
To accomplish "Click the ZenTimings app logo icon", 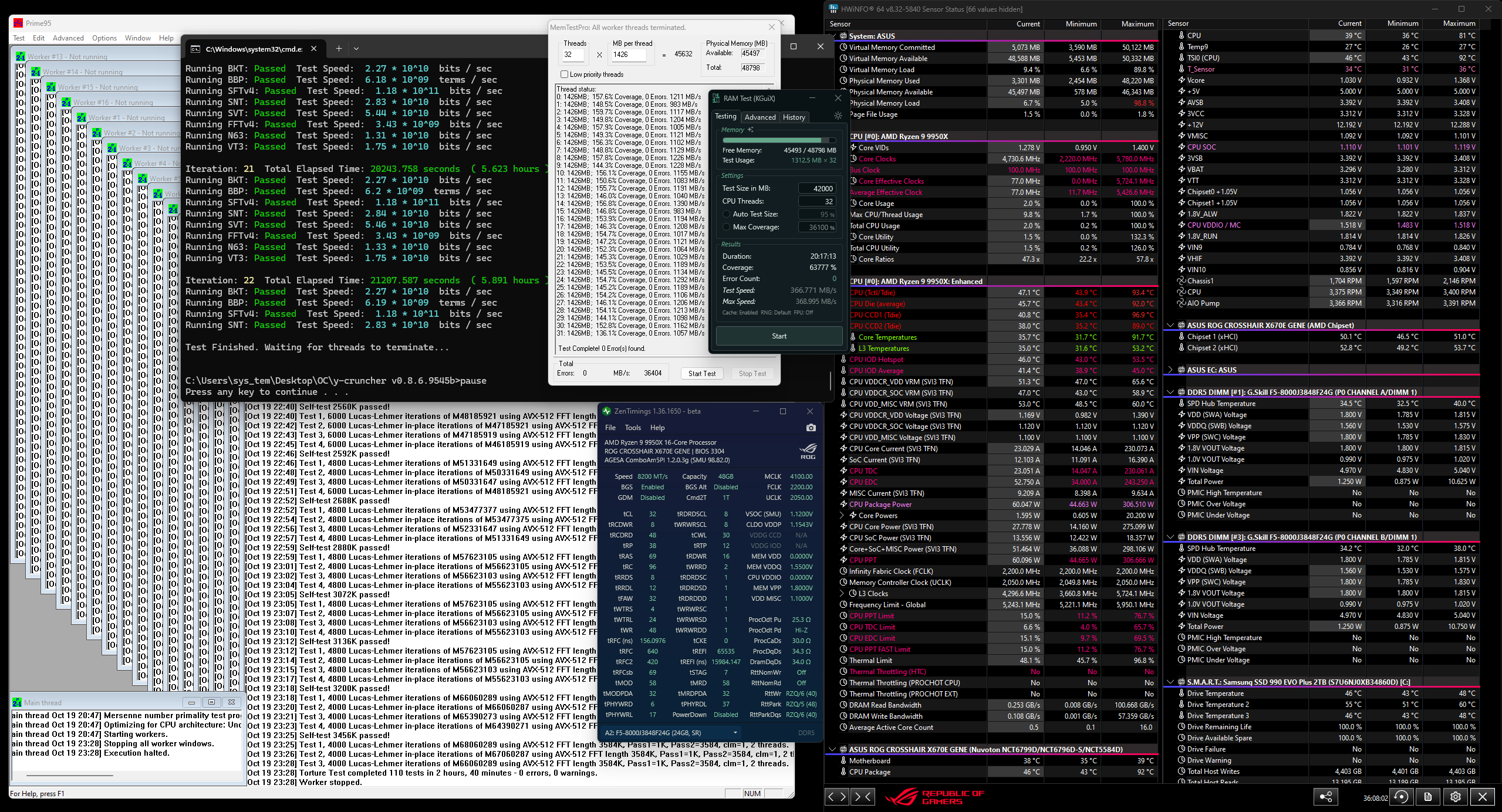I will [607, 411].
